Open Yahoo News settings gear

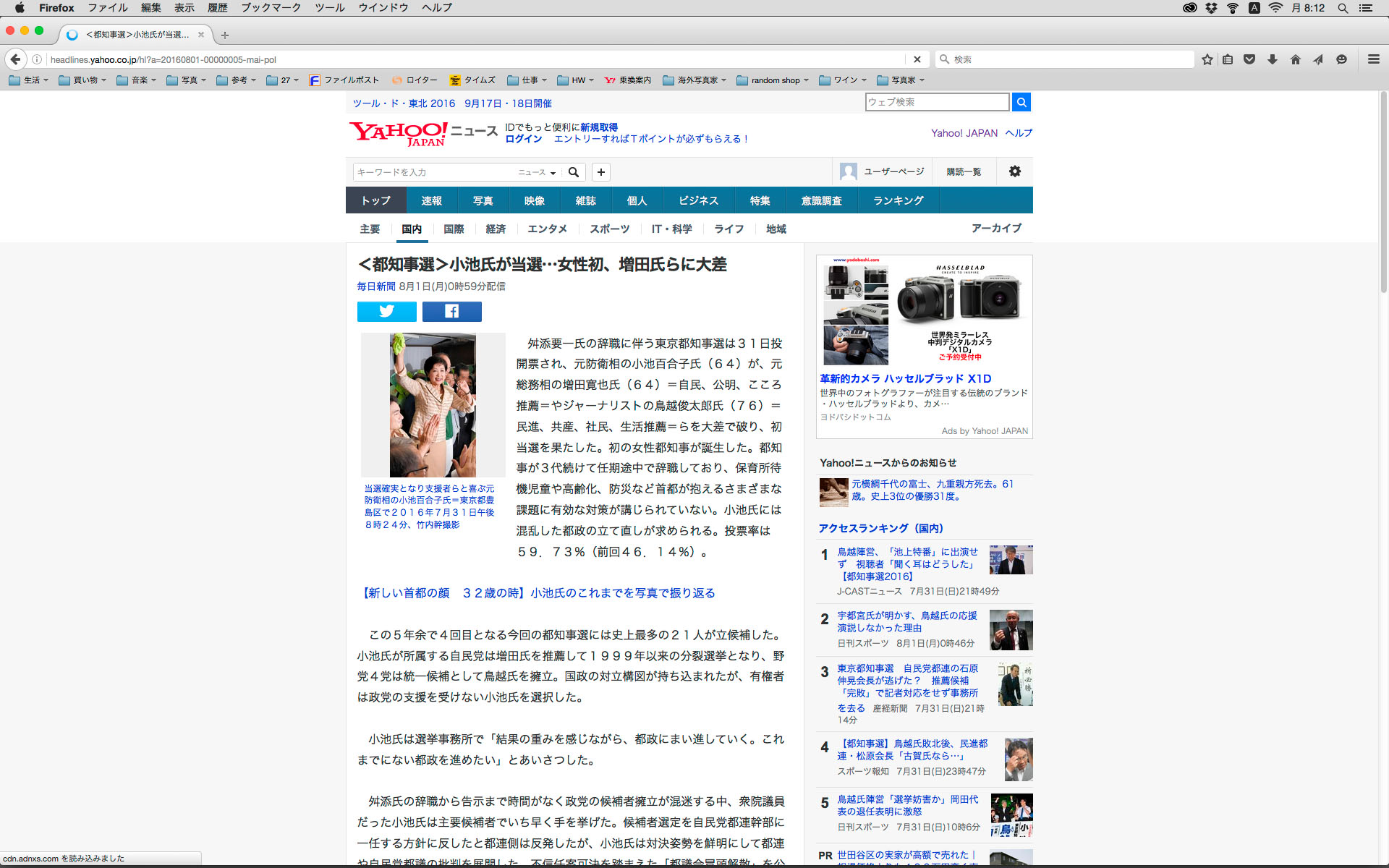click(1014, 171)
